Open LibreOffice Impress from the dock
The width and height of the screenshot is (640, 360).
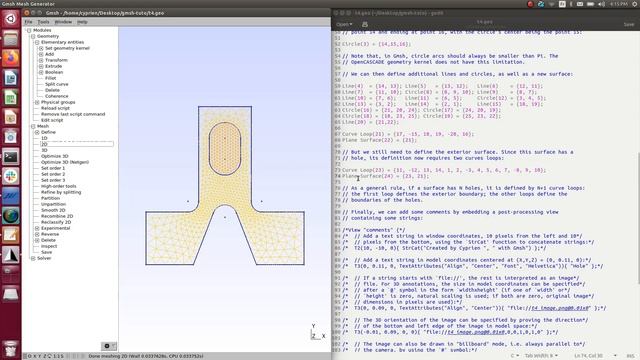(11, 117)
